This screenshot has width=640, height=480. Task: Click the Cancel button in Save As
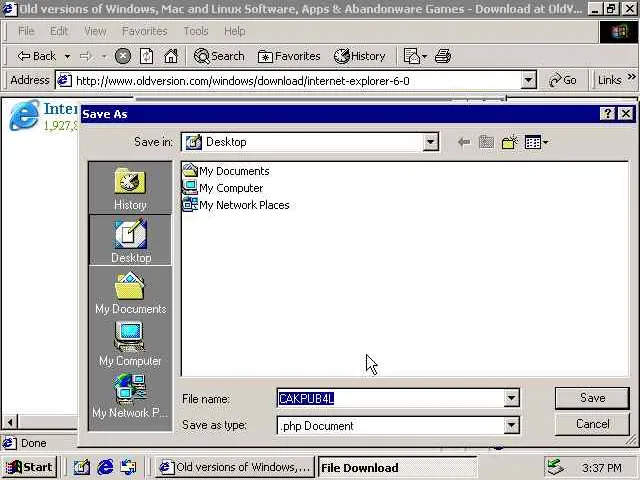592,424
